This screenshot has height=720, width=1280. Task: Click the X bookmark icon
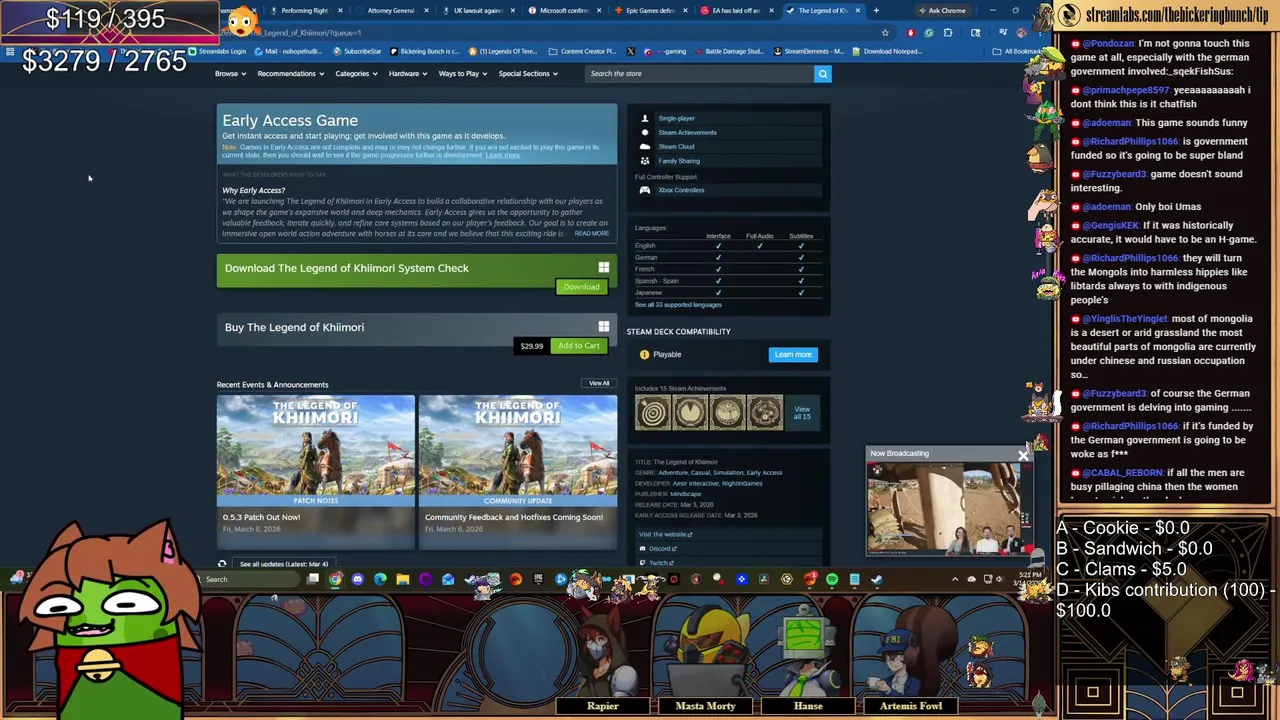[630, 51]
